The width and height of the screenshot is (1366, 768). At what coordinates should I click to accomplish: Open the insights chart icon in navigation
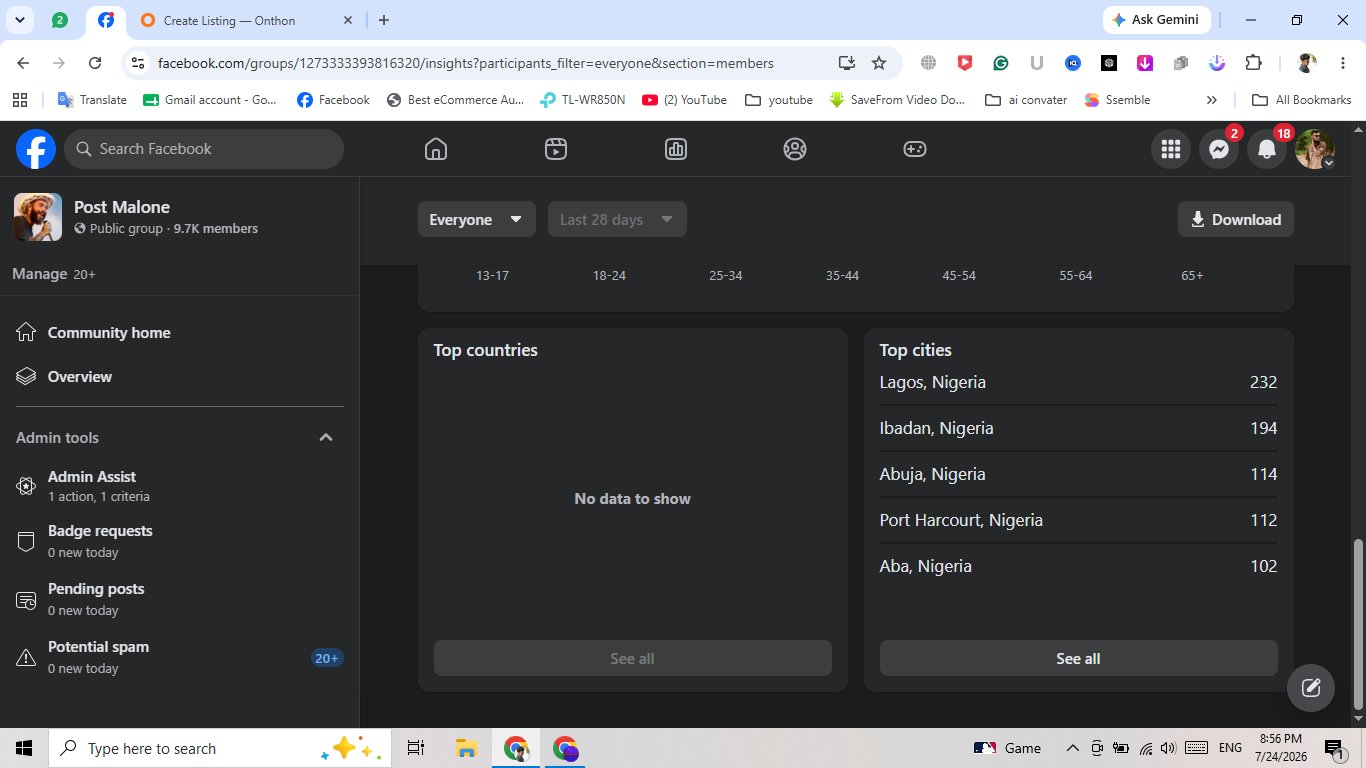[x=675, y=149]
